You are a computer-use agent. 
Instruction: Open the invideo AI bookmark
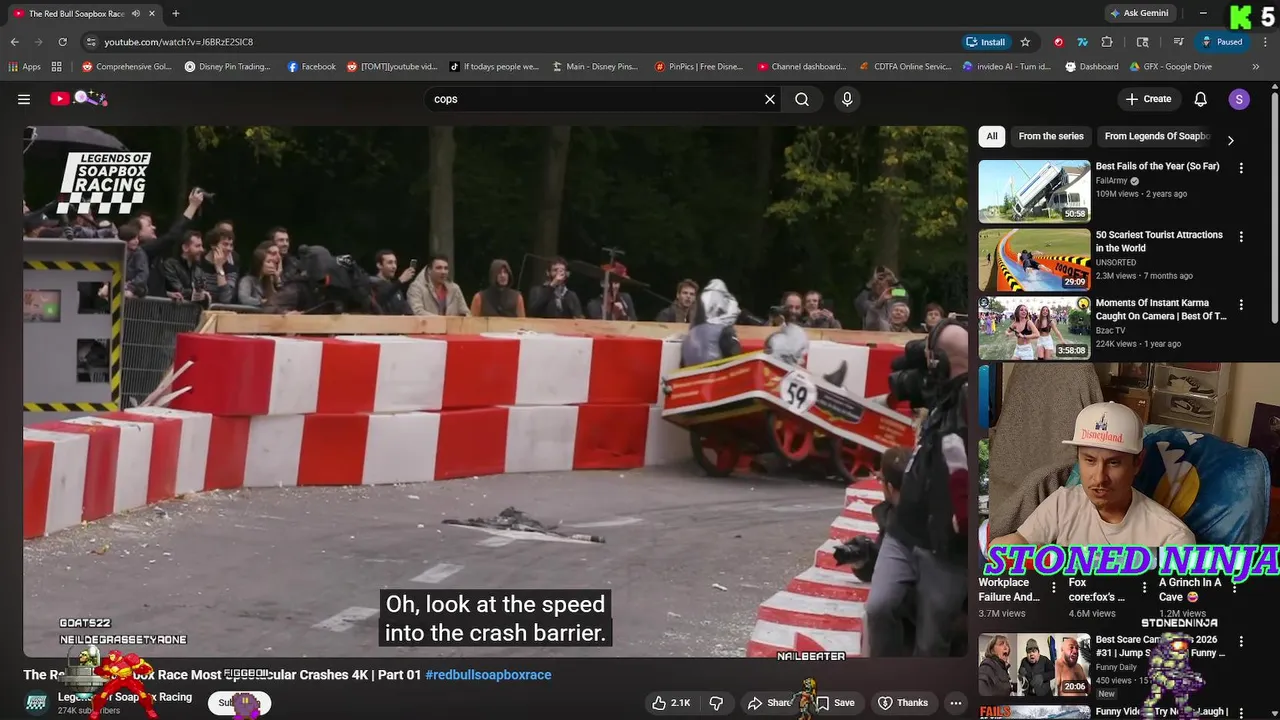click(1007, 67)
